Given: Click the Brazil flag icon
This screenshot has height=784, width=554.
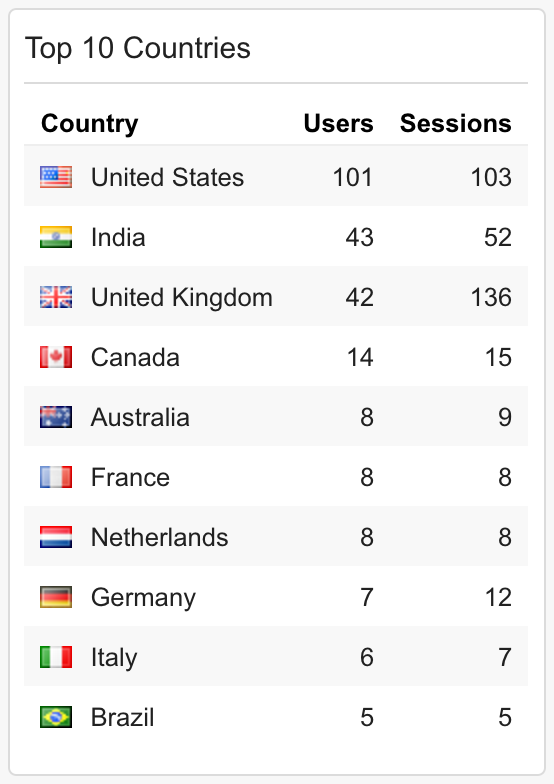Looking at the screenshot, I should (56, 717).
